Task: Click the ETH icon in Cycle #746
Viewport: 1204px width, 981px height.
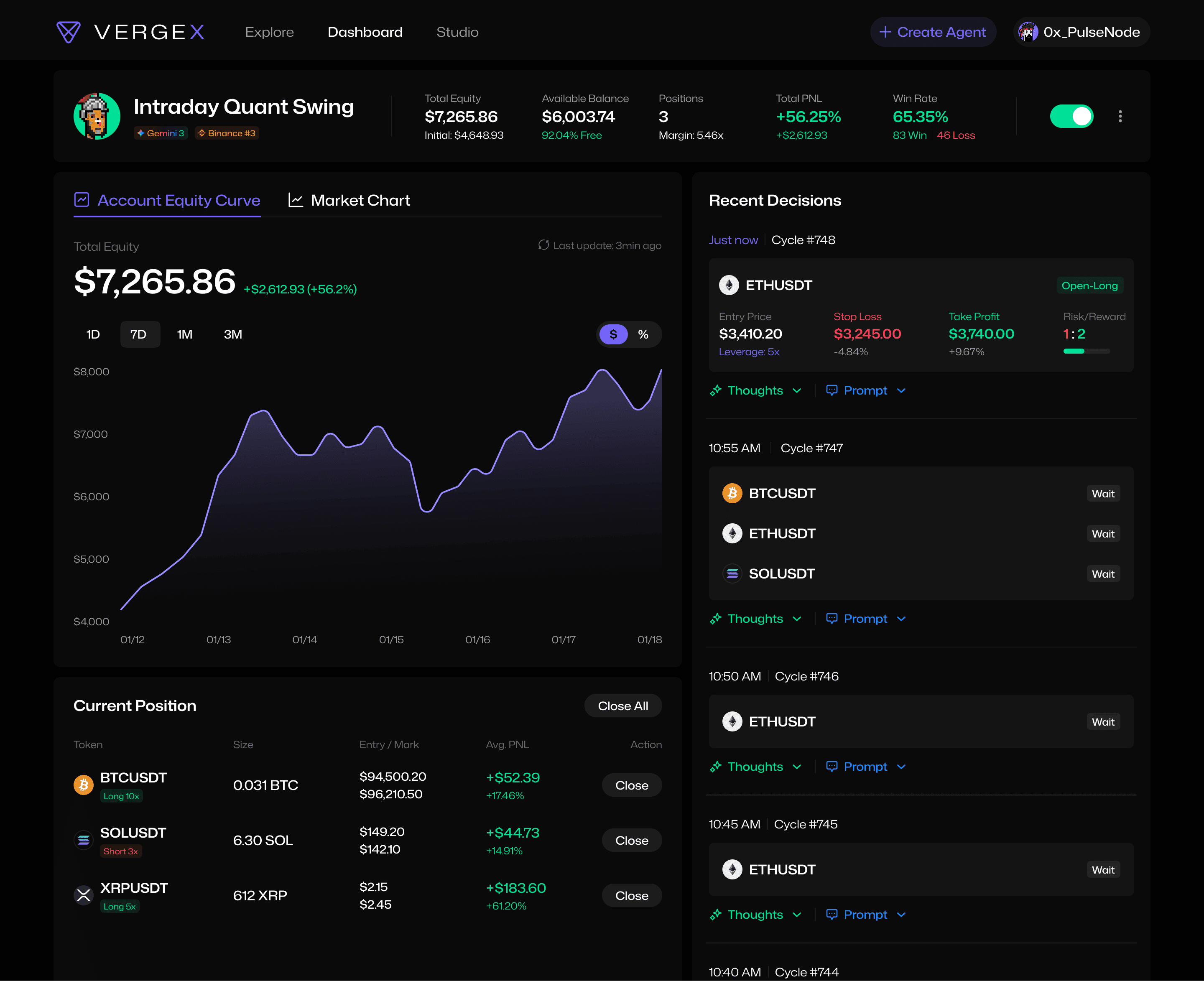Action: click(732, 721)
